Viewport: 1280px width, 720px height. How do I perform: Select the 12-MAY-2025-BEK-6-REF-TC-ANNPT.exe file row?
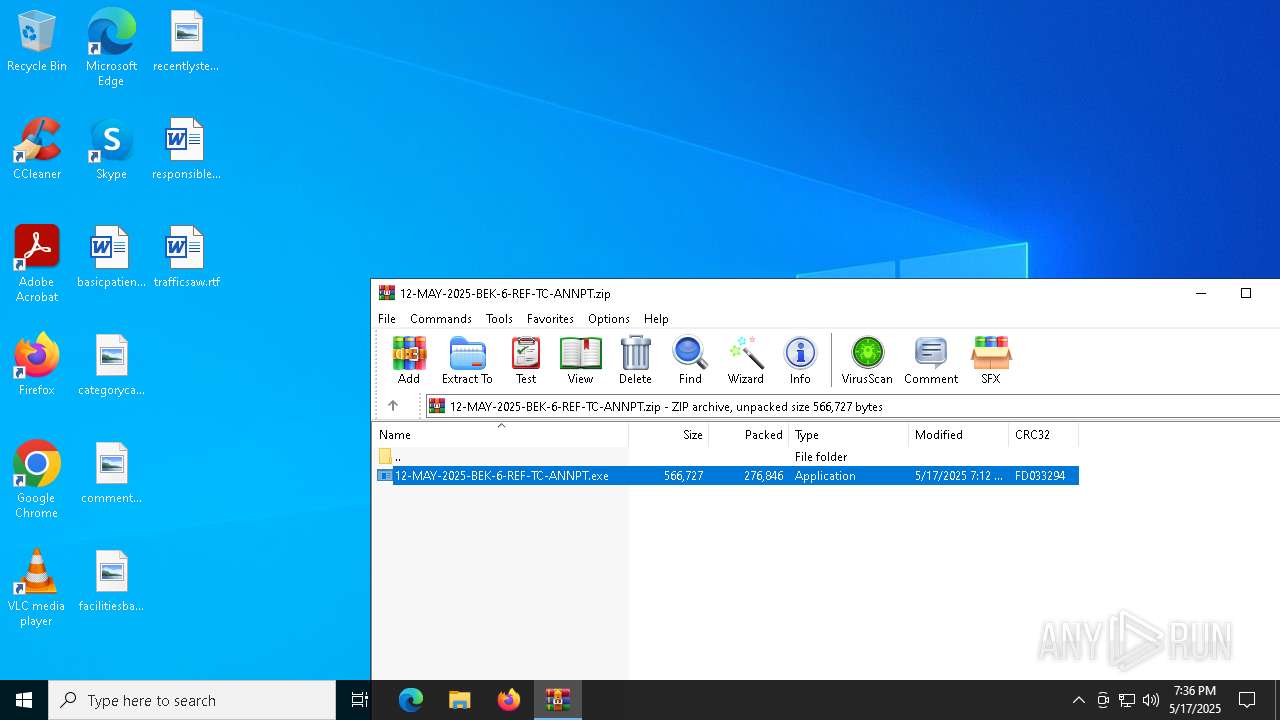tap(727, 475)
